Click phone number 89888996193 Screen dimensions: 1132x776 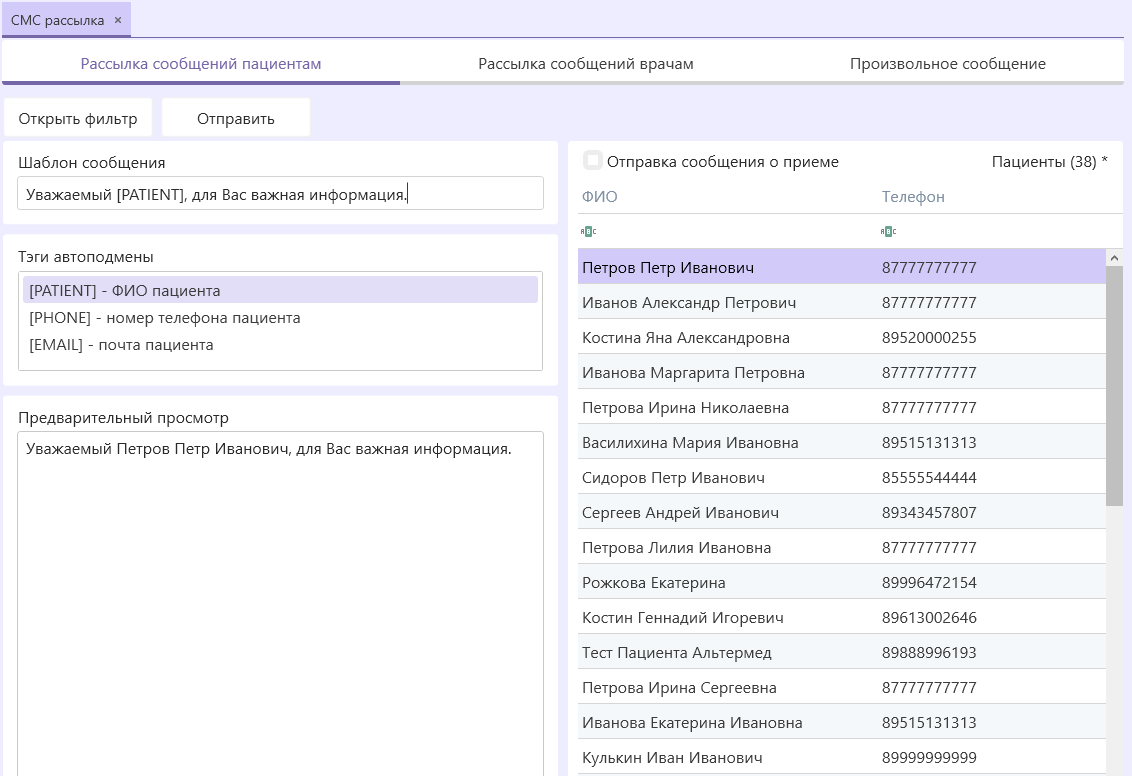[x=928, y=653]
